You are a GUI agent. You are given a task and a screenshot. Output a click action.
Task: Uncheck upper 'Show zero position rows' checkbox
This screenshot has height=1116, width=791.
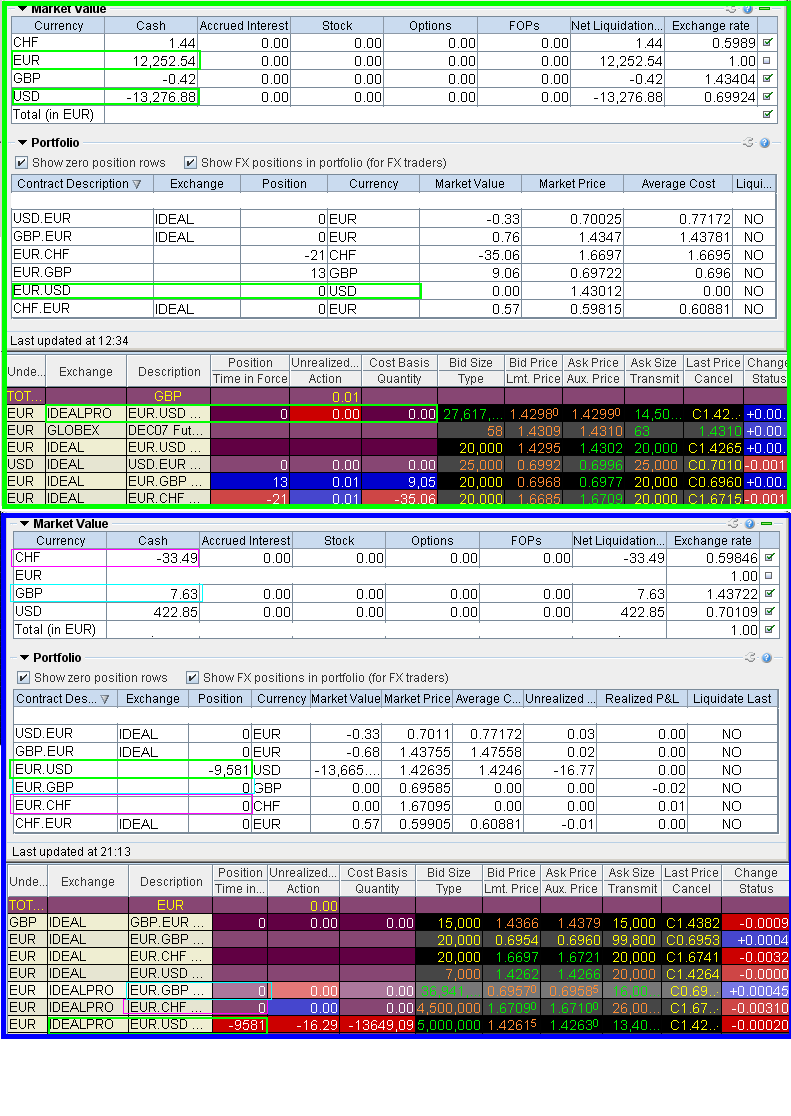pyautogui.click(x=21, y=163)
